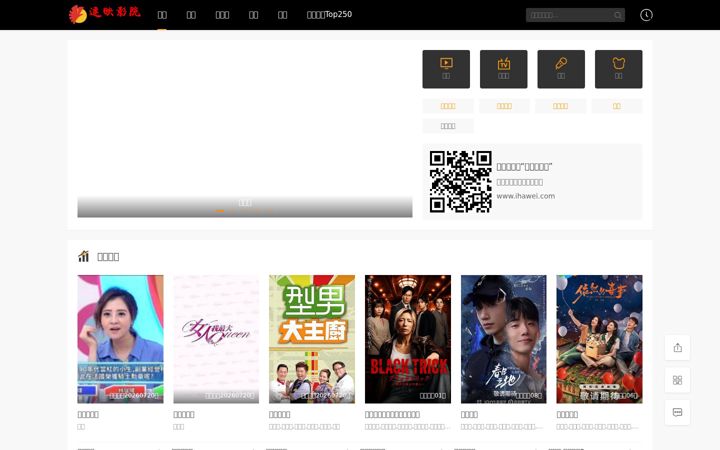This screenshot has height=450, width=720.
Task: Open the 型男大主厨 cooking show poster
Action: 312,339
